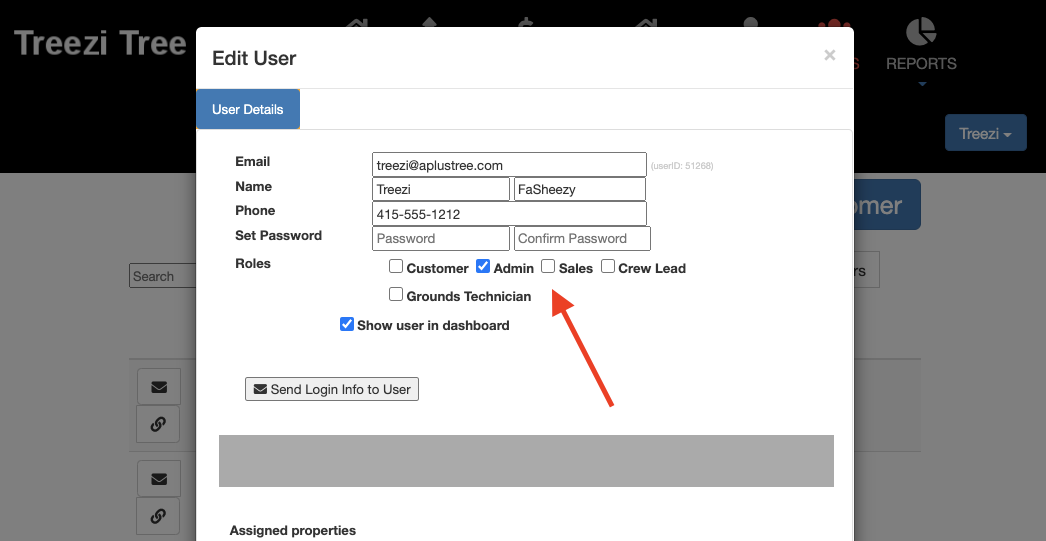1046x541 pixels.
Task: Toggle Show user in dashboard checkbox
Action: 347,324
